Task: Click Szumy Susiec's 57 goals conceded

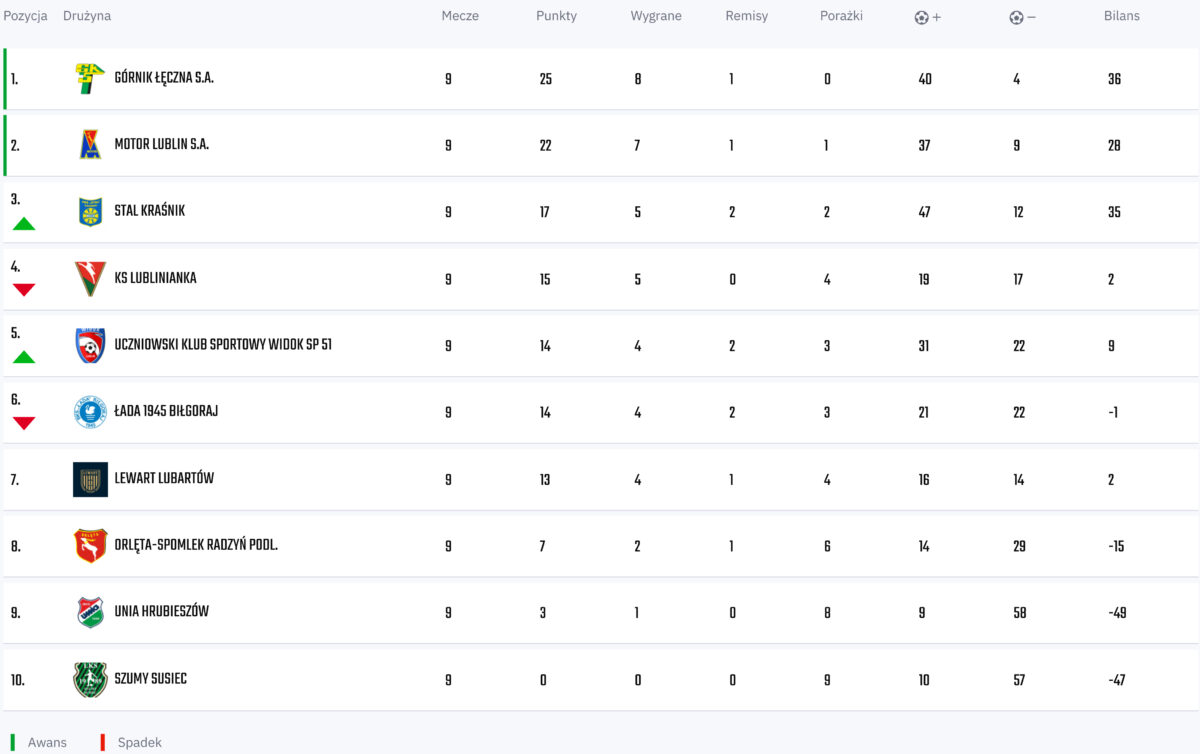Action: pyautogui.click(x=1019, y=680)
